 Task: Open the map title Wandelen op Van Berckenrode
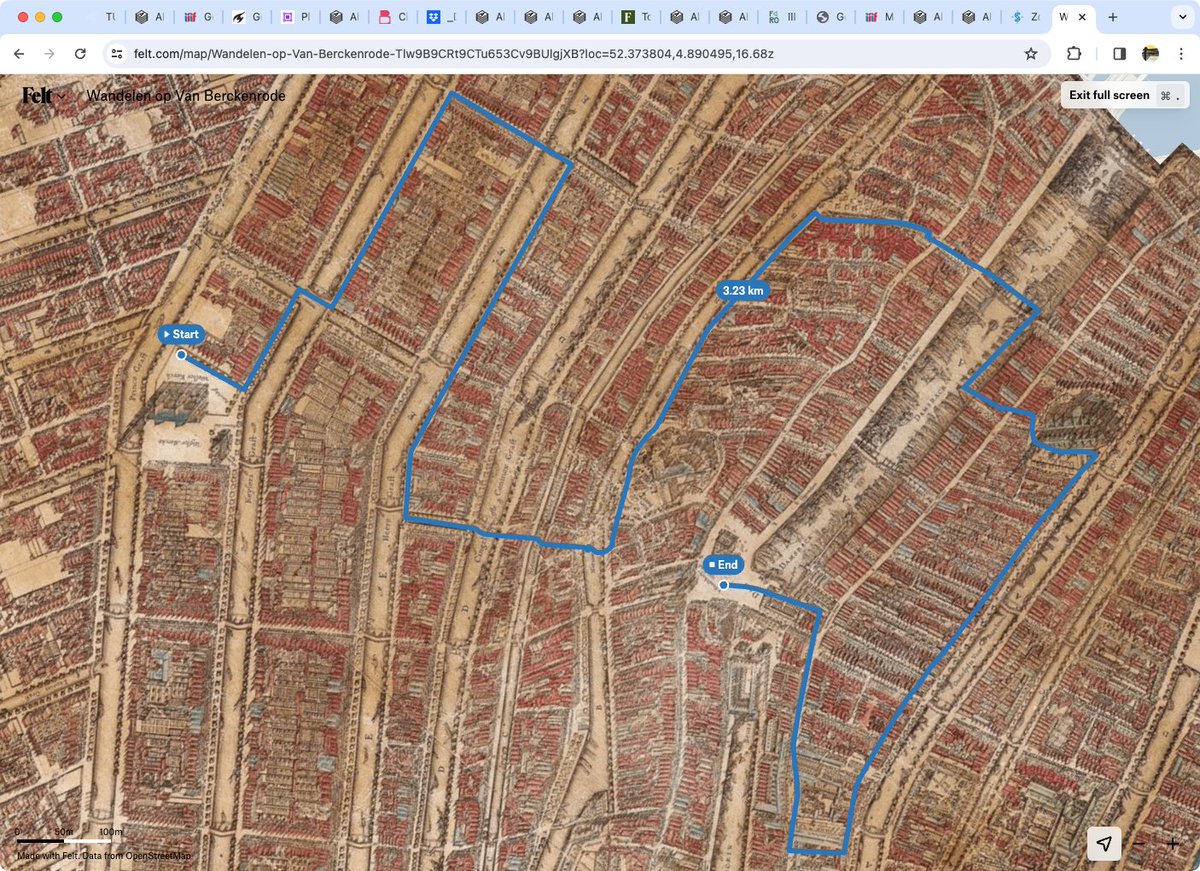[x=186, y=95]
